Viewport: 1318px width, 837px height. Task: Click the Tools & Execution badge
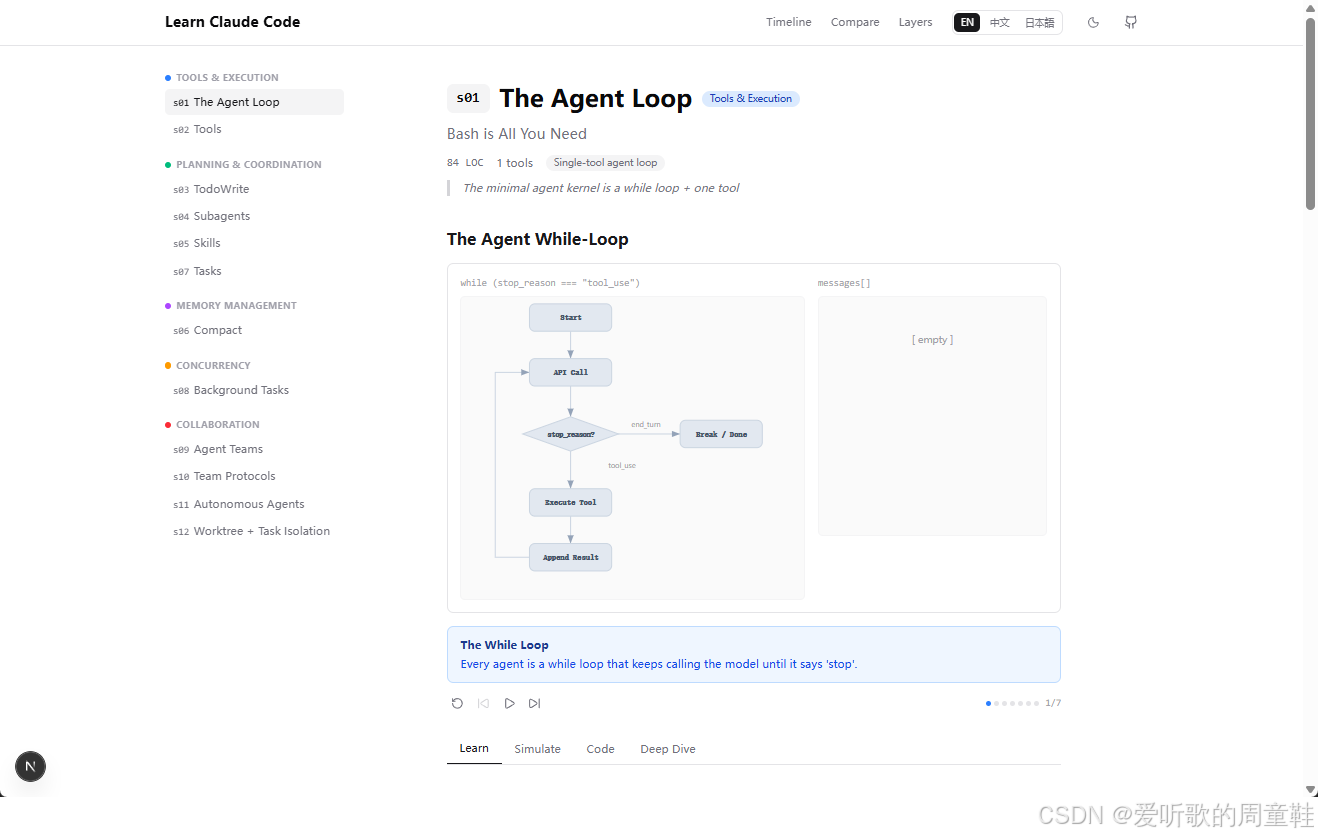[751, 98]
